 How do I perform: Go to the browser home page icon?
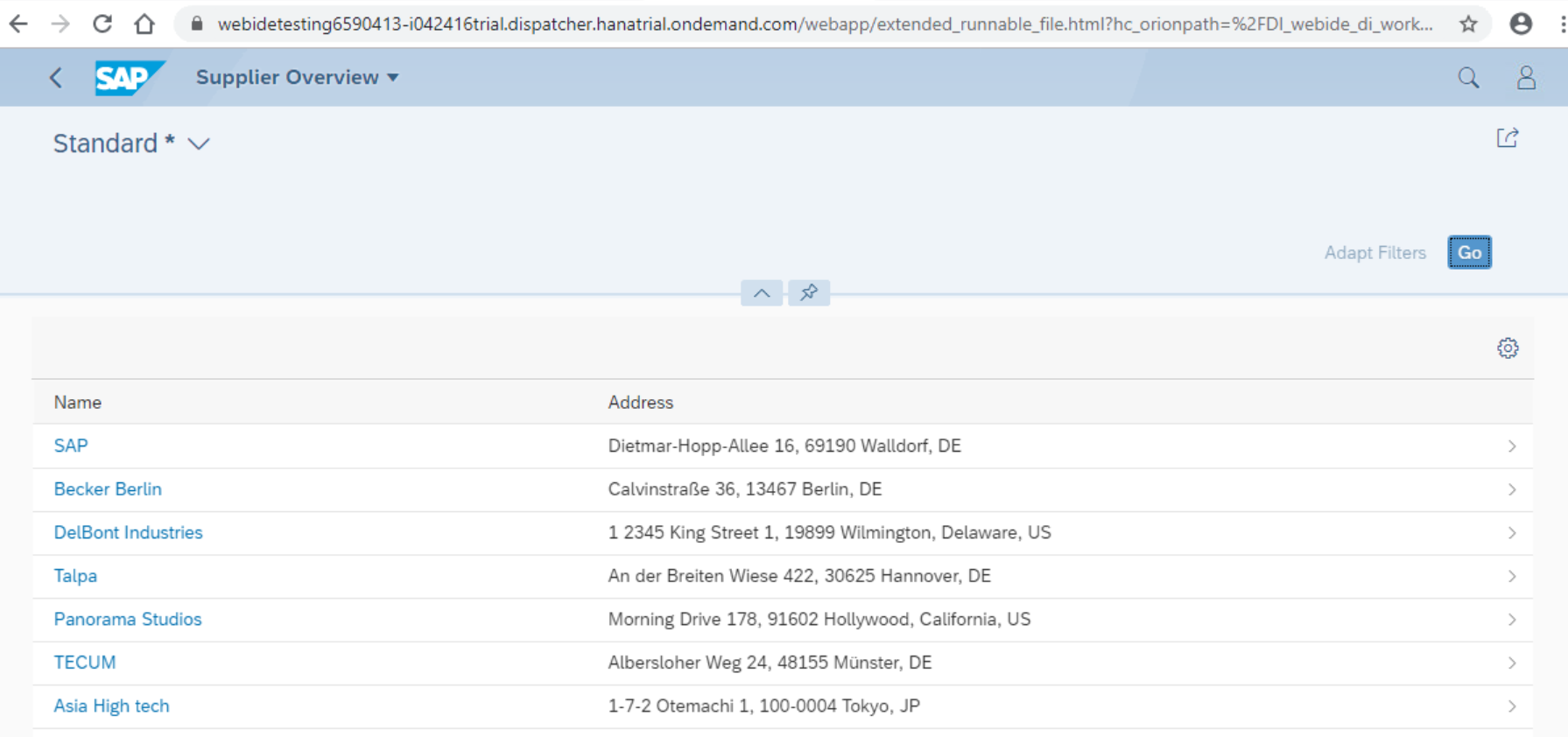[x=144, y=24]
